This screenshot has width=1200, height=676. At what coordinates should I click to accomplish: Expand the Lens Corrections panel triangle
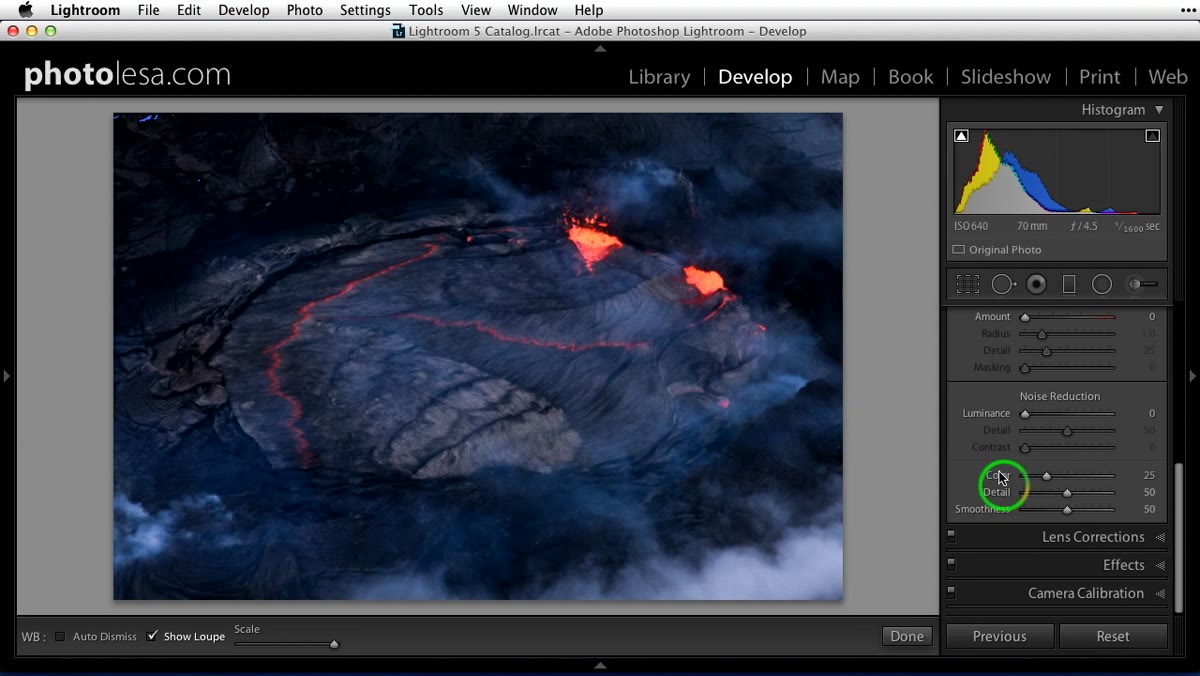pos(1160,537)
